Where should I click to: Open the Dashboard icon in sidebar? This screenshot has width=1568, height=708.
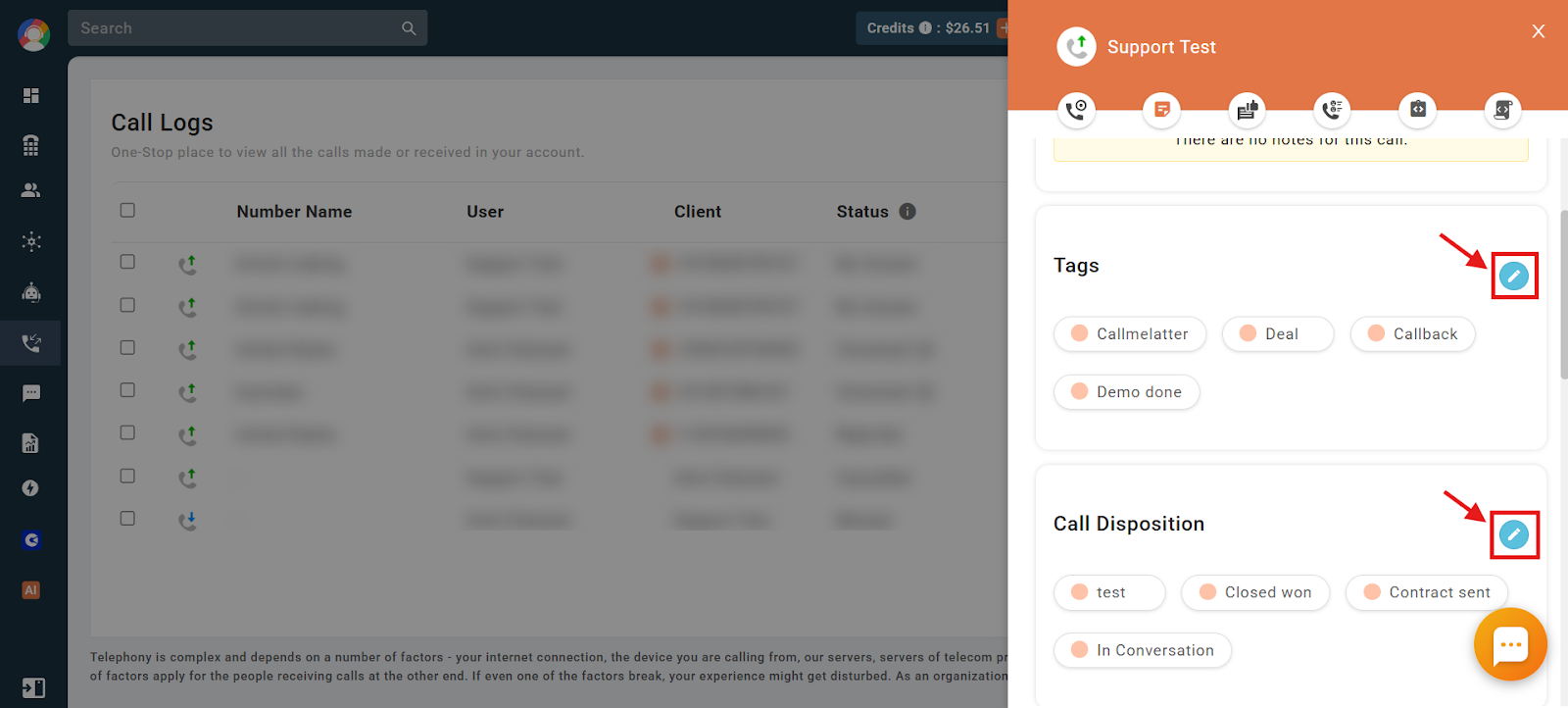tap(31, 95)
